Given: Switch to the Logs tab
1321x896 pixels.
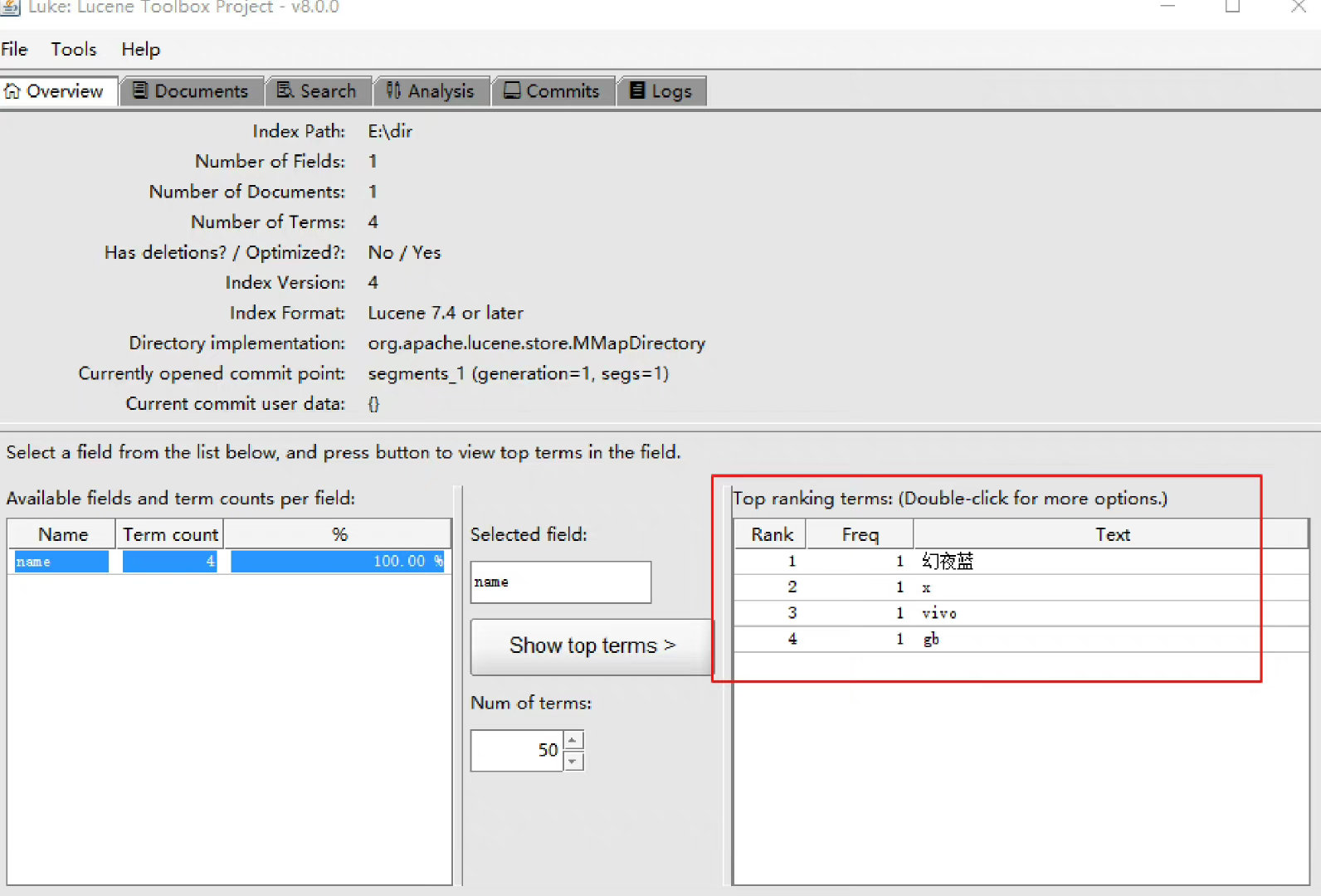Looking at the screenshot, I should click(661, 91).
